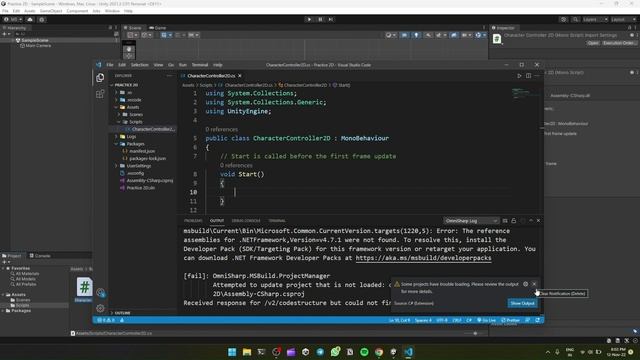Click Unity Play button
Screen dimensions: 640x360
(309, 19)
